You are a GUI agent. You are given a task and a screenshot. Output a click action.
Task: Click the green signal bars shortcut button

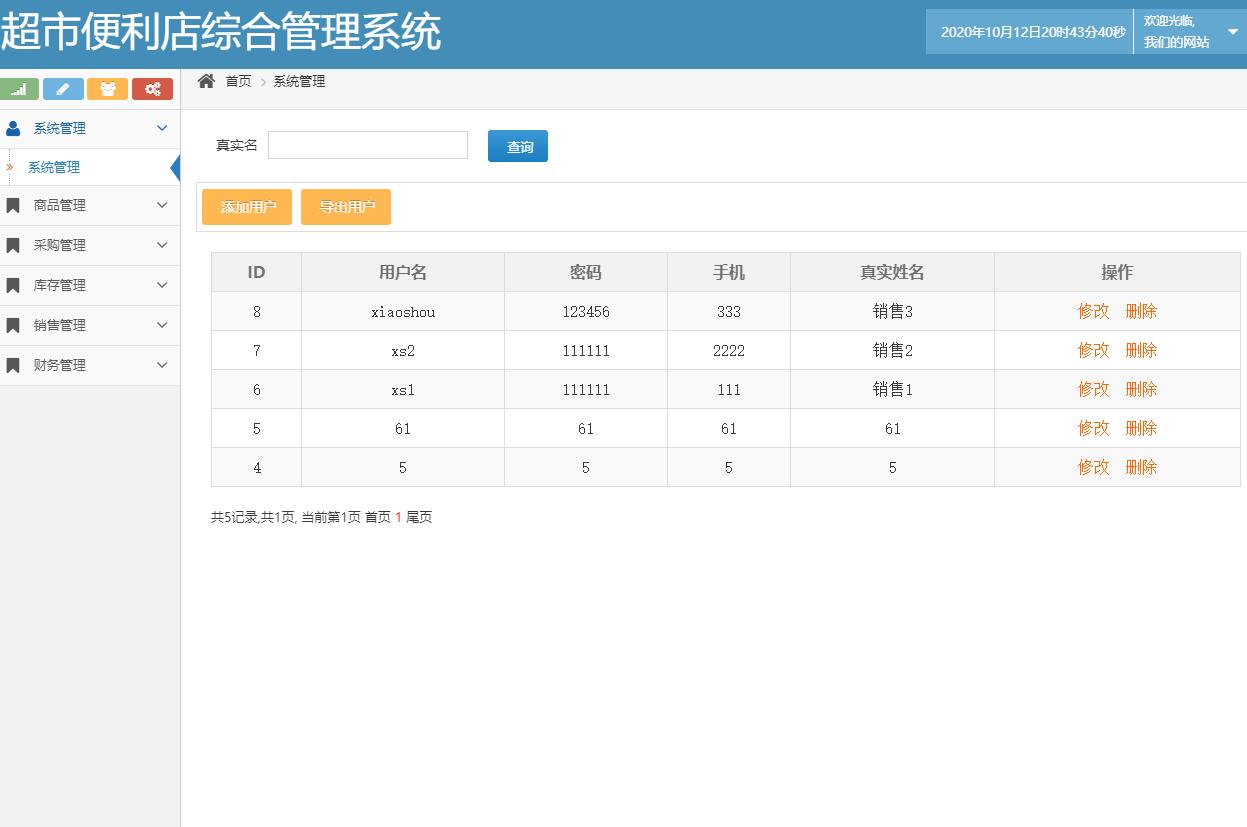pos(19,89)
